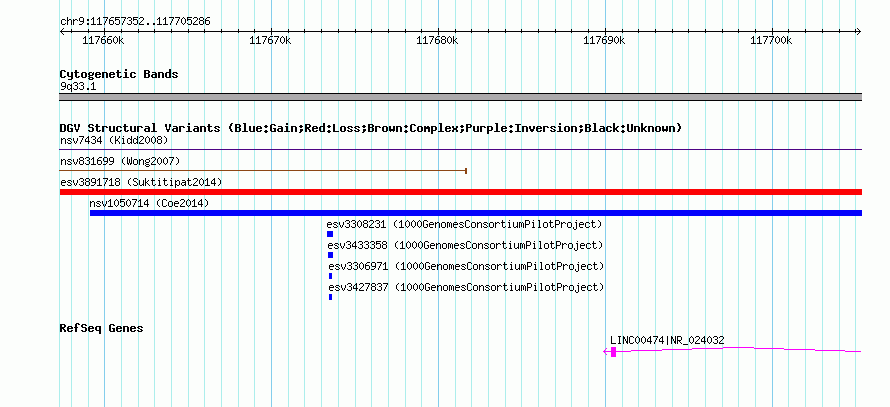Image resolution: width=890 pixels, height=407 pixels.
Task: Click the chr9:117657352..117705286 coordinate label
Action: pos(135,22)
